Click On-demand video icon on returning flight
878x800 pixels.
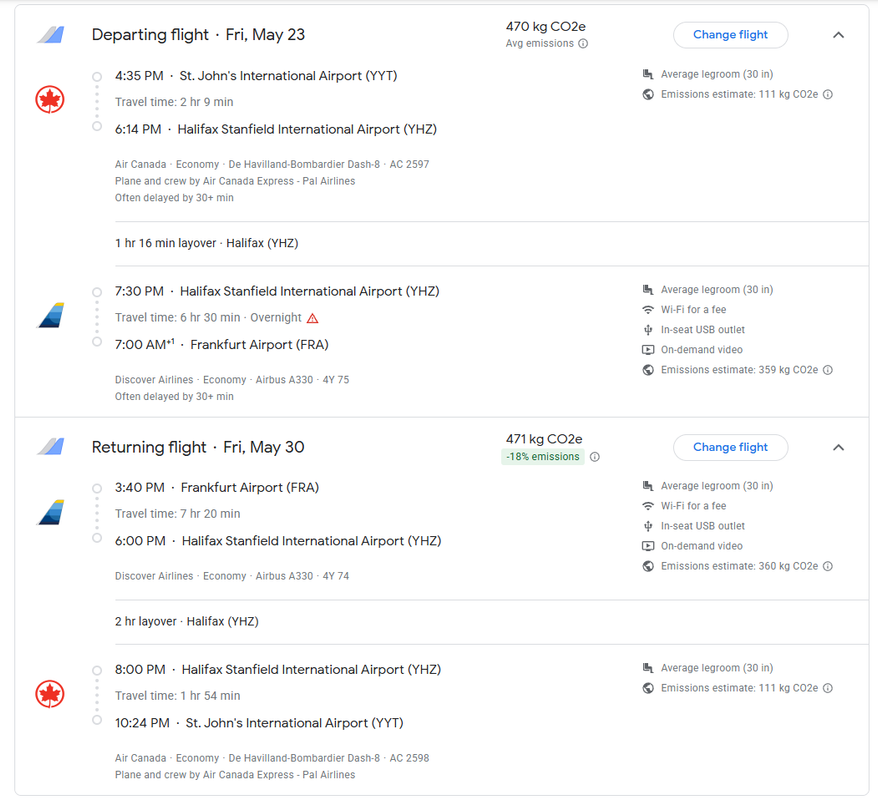[x=648, y=546]
